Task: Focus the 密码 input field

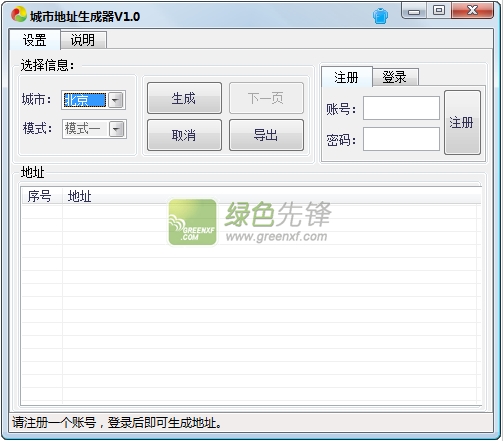Action: click(x=401, y=139)
